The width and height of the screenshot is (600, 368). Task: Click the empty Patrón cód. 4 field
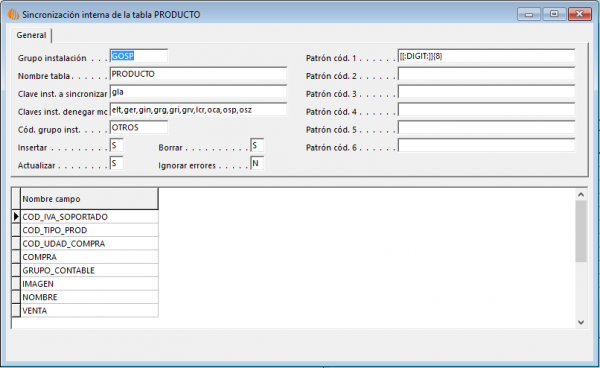click(x=486, y=110)
